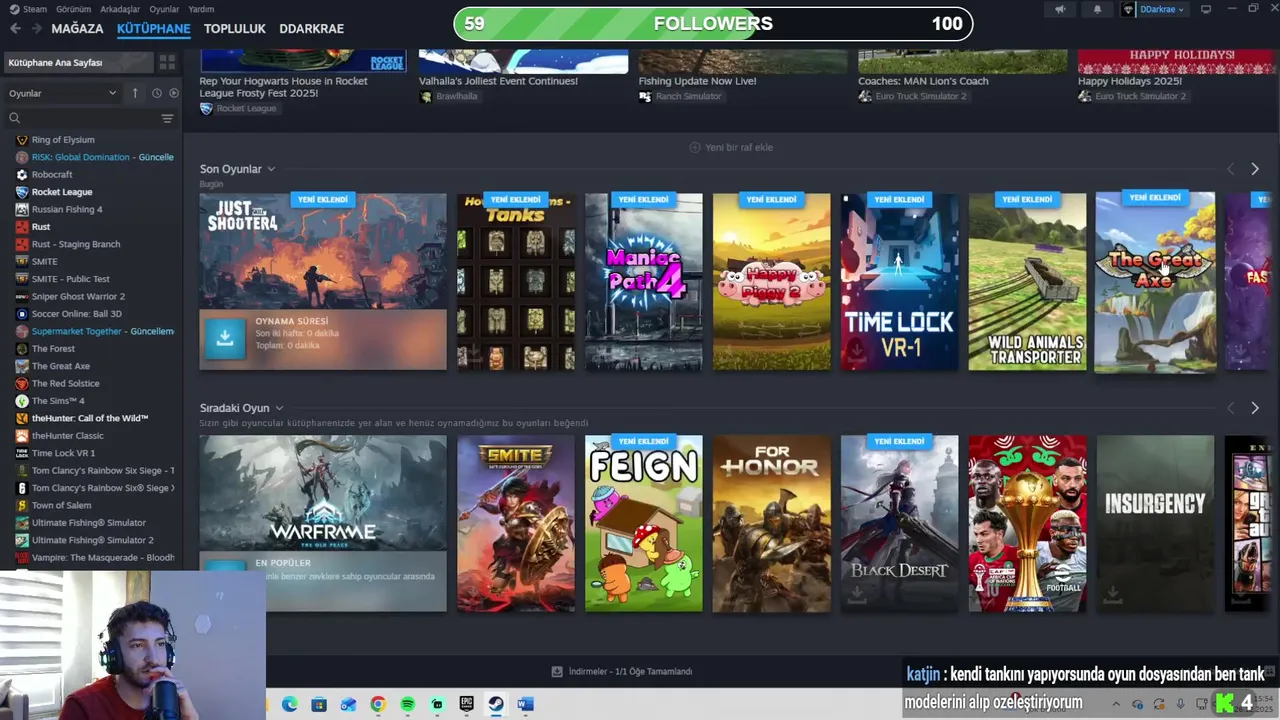Open the DDARKRAE profile tab
Viewport: 1280px width, 720px height.
pyautogui.click(x=311, y=28)
